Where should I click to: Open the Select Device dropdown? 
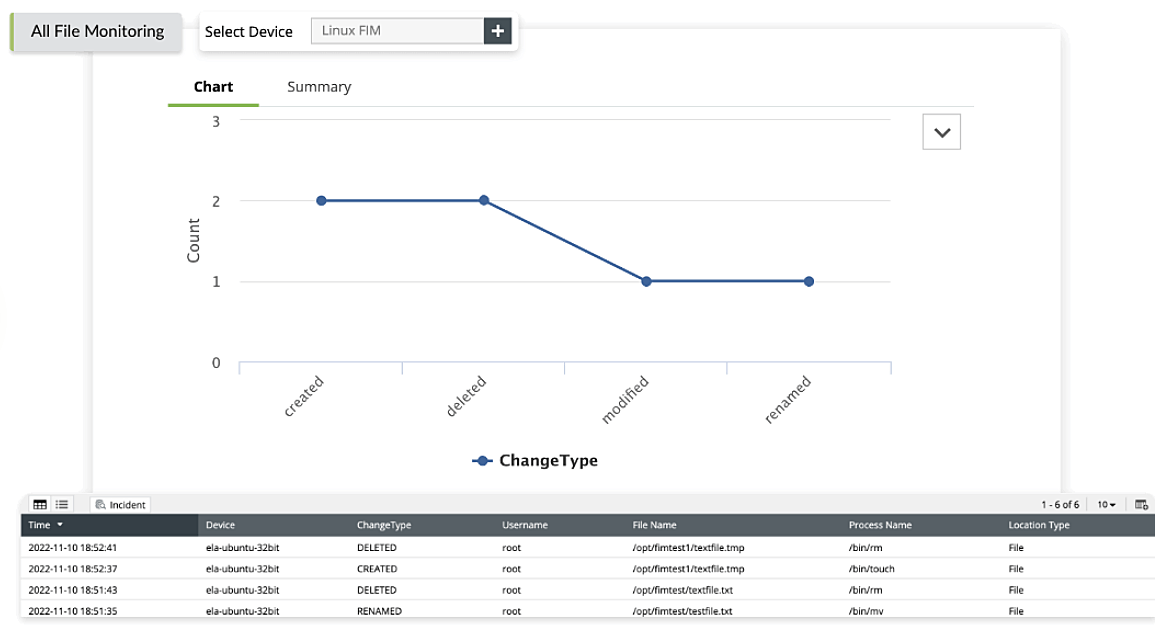(x=395, y=31)
